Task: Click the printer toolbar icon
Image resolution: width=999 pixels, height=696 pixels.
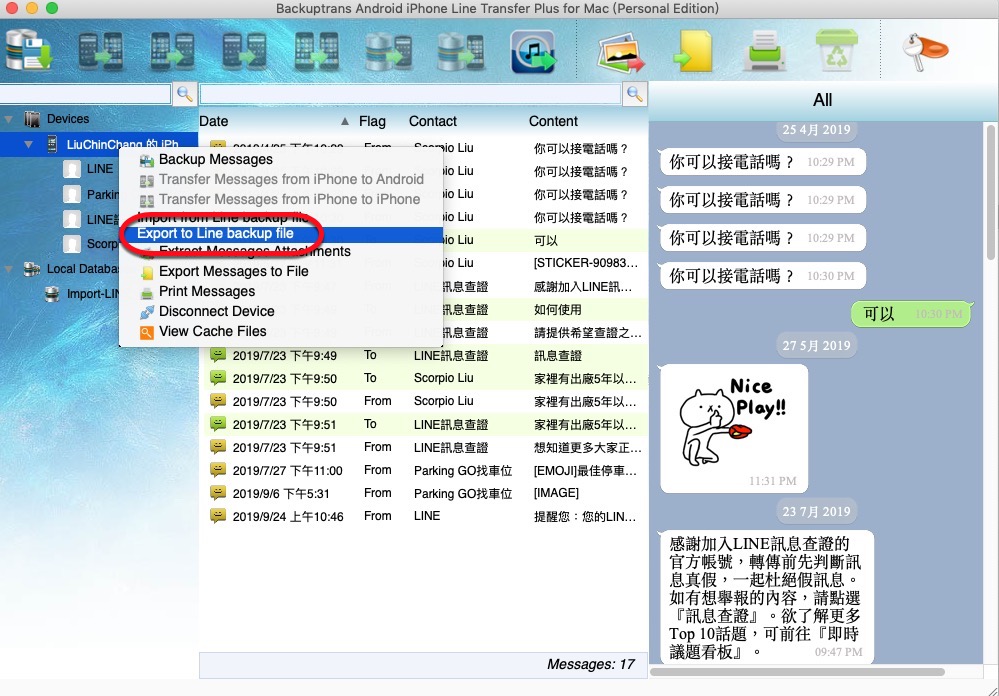Action: (765, 51)
